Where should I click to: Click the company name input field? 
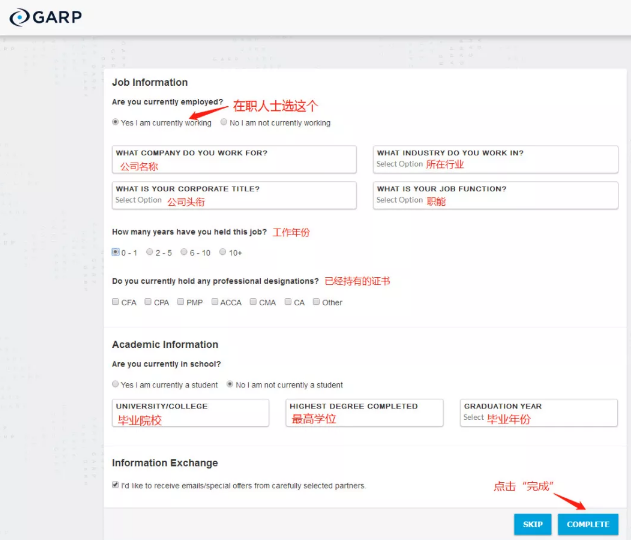click(235, 160)
